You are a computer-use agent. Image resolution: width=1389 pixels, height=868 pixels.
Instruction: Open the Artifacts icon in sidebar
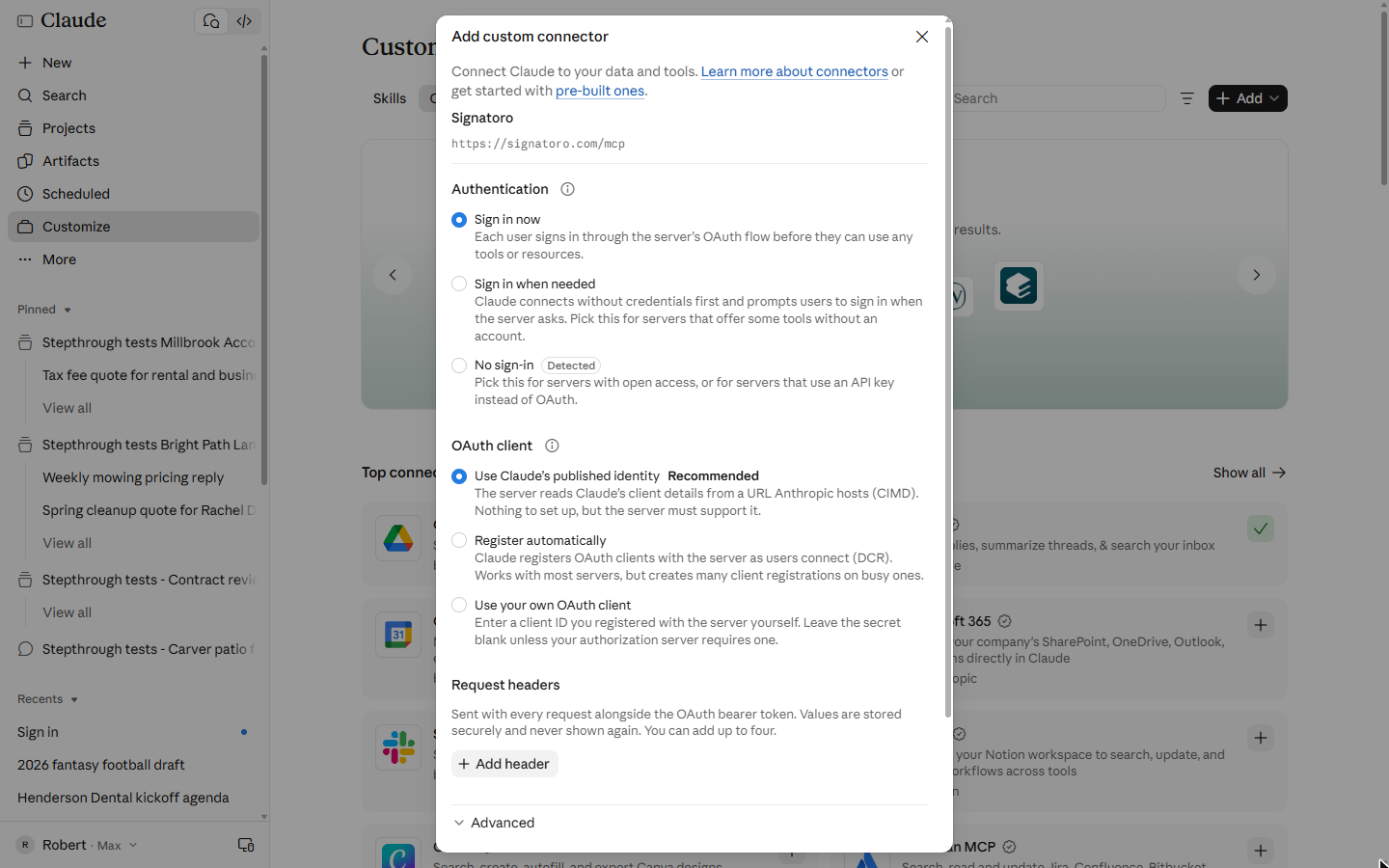[x=25, y=161]
